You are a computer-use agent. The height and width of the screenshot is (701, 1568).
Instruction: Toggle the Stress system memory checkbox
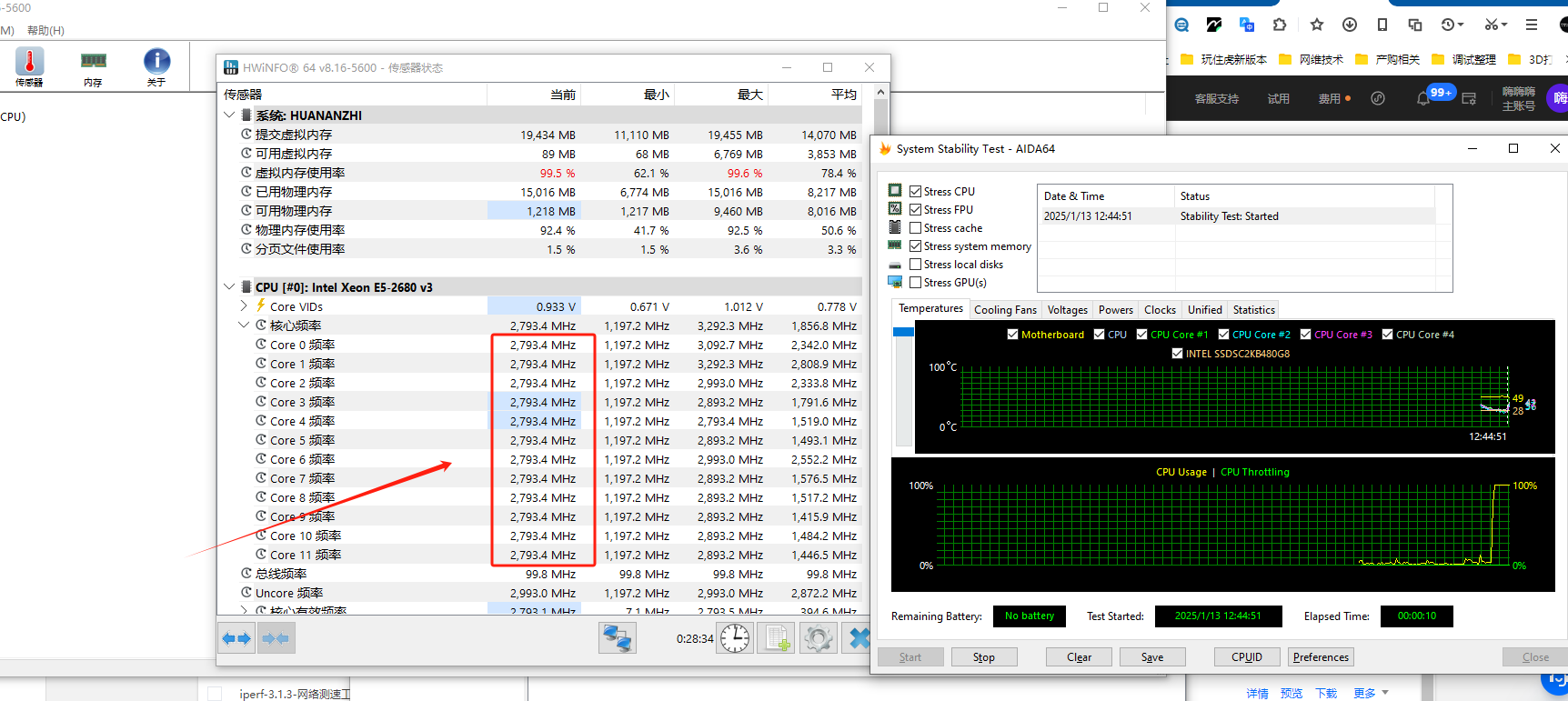[915, 245]
